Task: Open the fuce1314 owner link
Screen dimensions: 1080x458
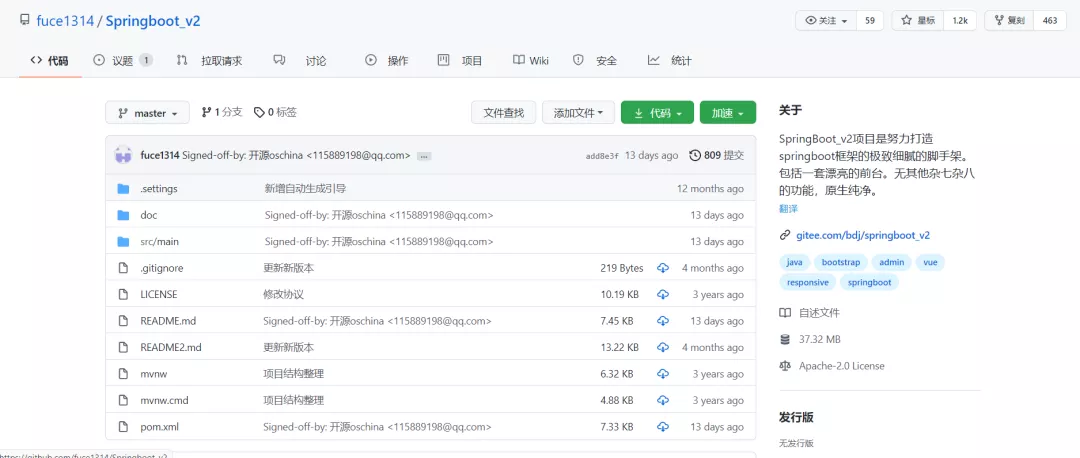Action: tap(65, 21)
